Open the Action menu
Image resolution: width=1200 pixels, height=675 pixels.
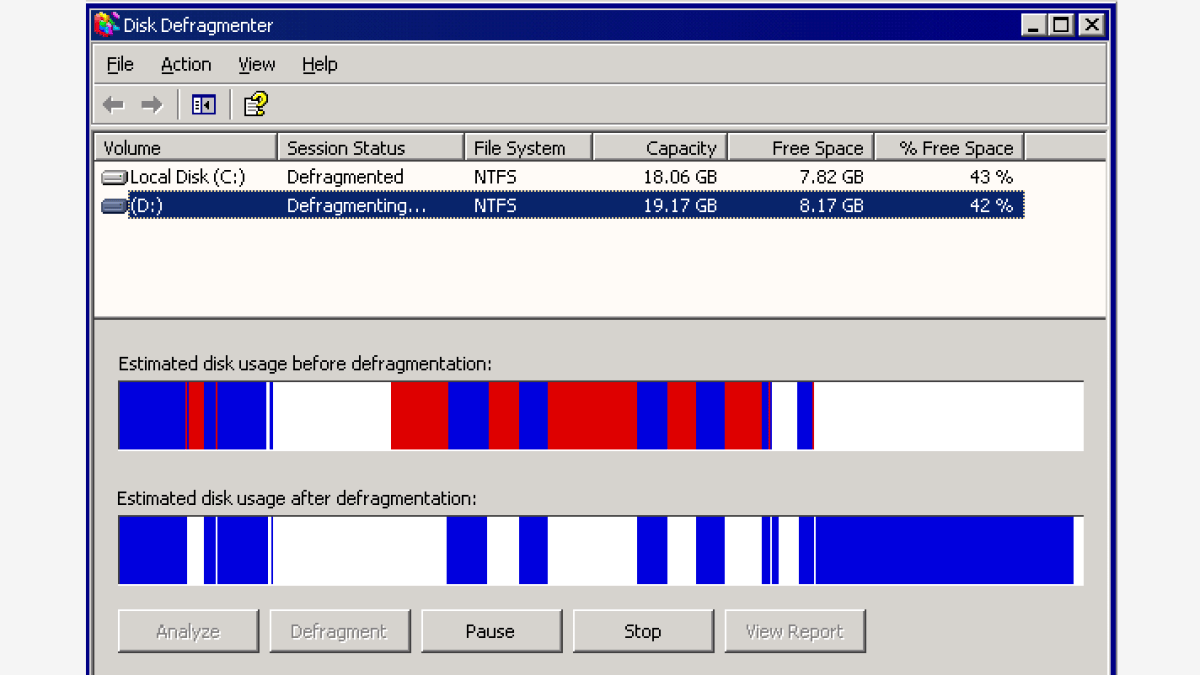[x=186, y=64]
